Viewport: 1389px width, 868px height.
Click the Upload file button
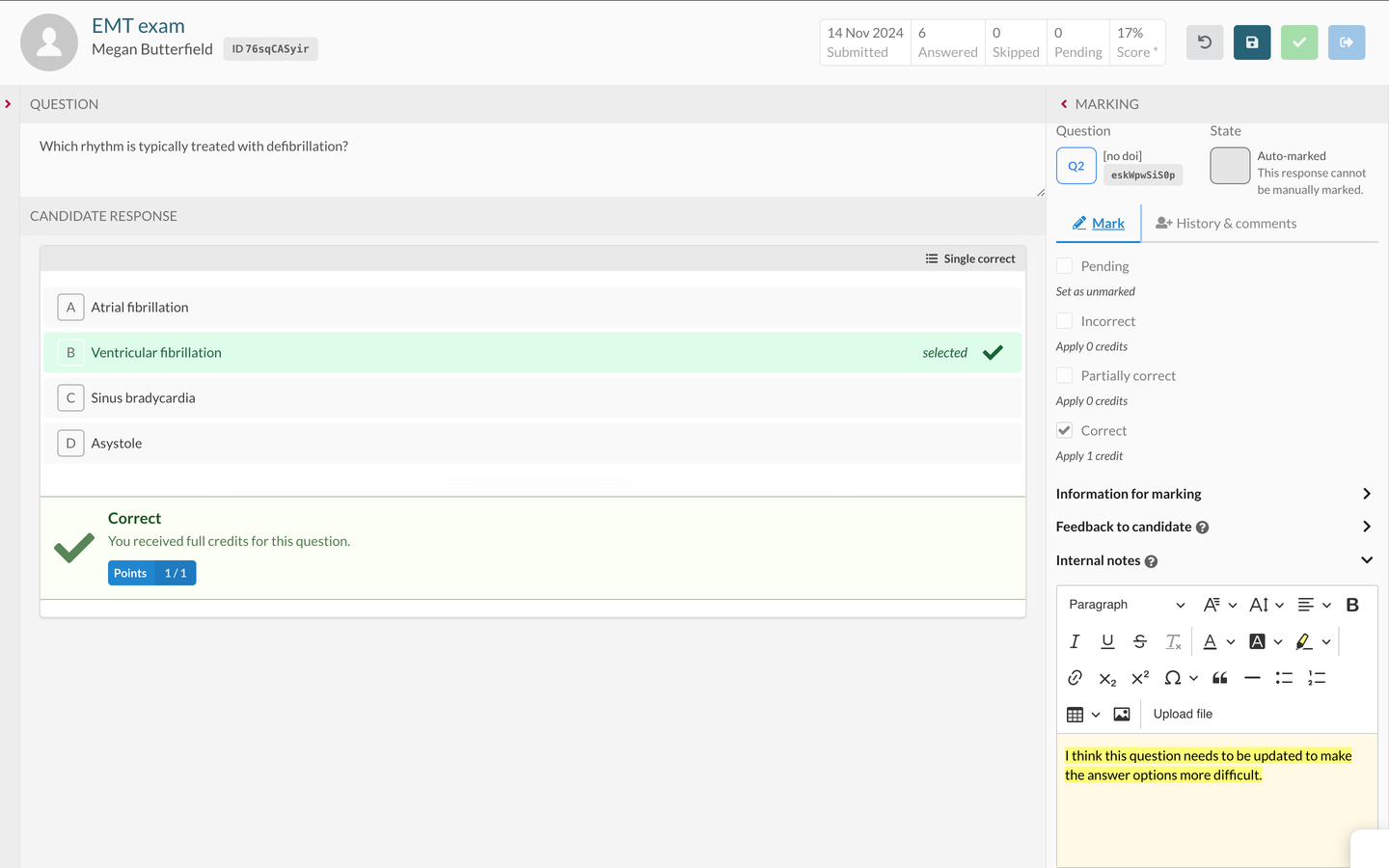click(x=1183, y=714)
